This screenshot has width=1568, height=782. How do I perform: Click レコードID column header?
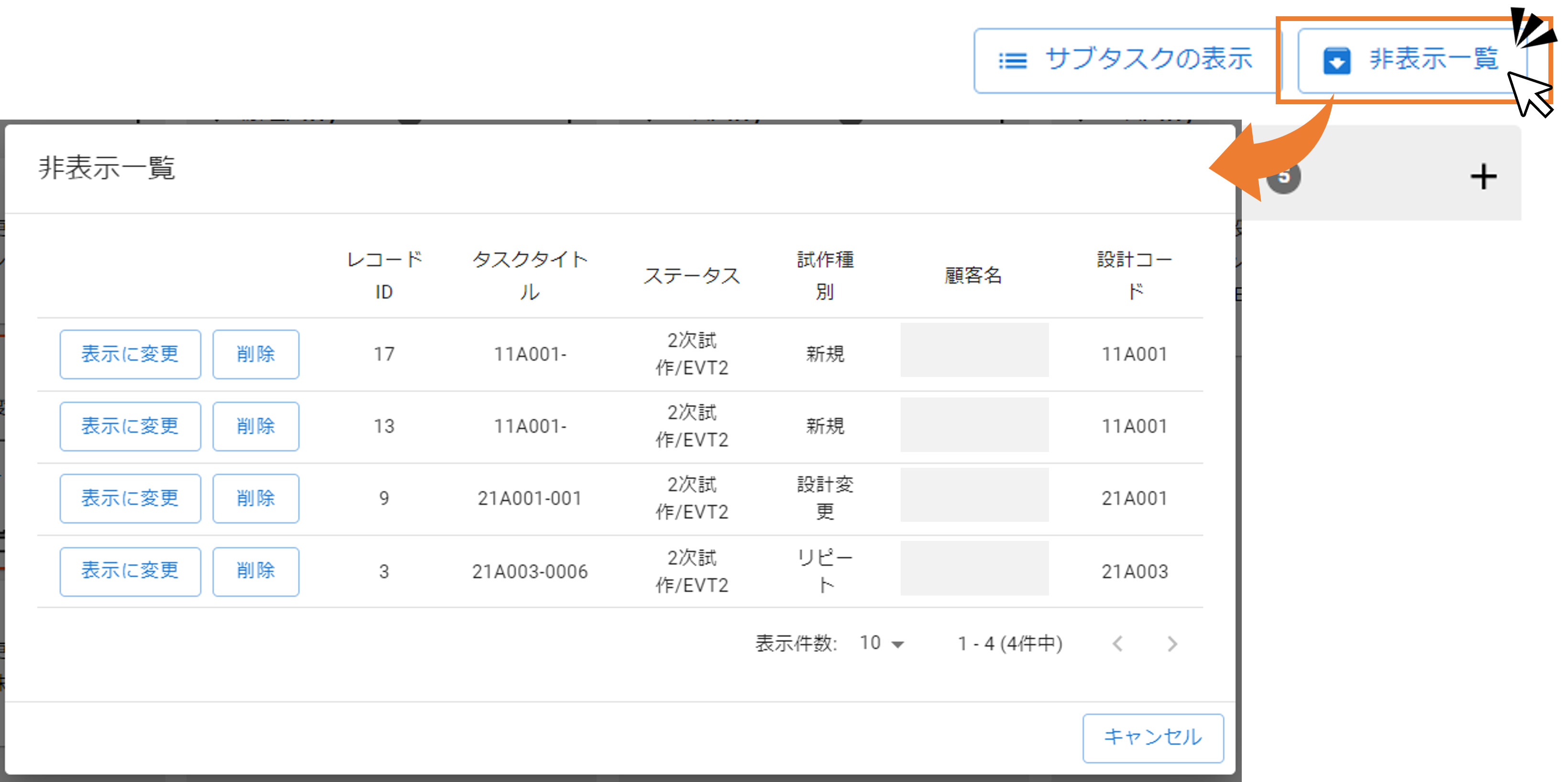pyautogui.click(x=384, y=275)
